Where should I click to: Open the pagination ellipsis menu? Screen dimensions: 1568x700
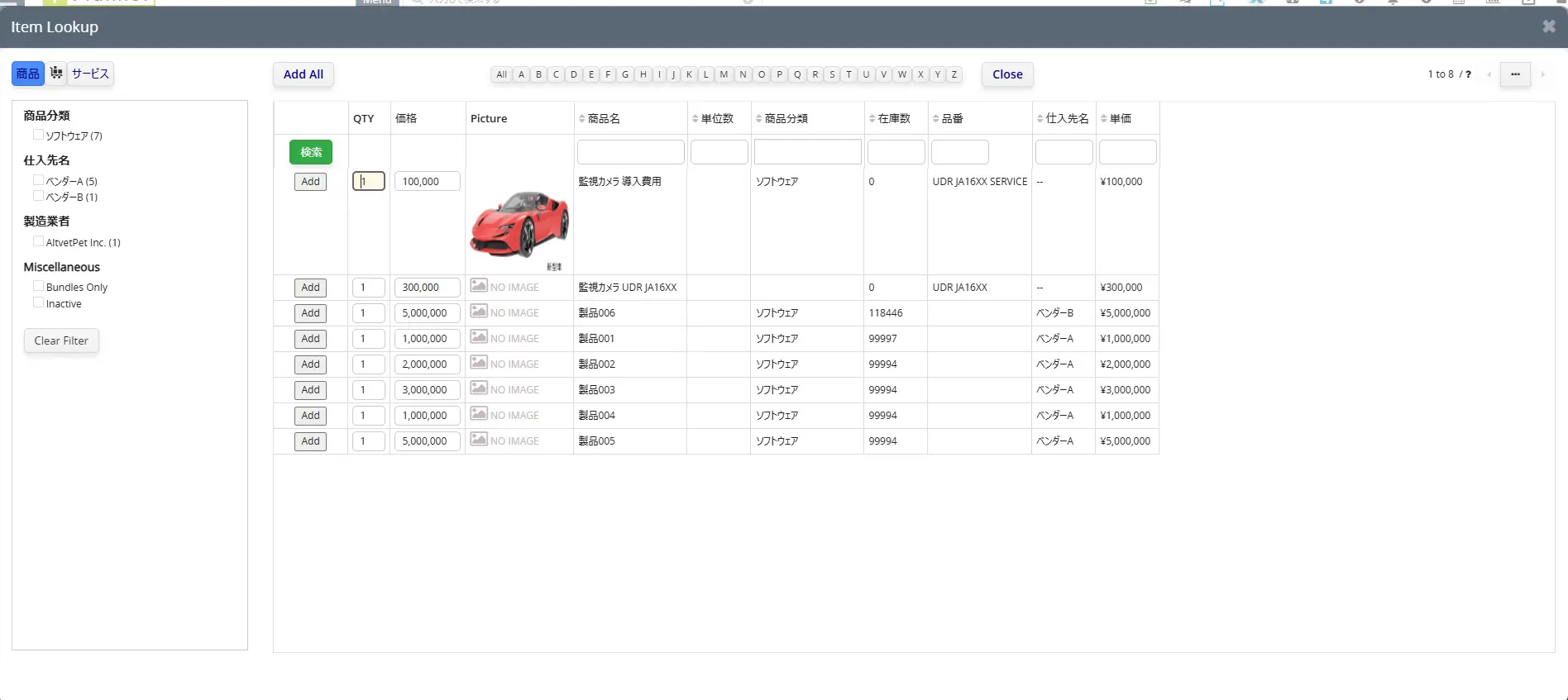tap(1515, 74)
